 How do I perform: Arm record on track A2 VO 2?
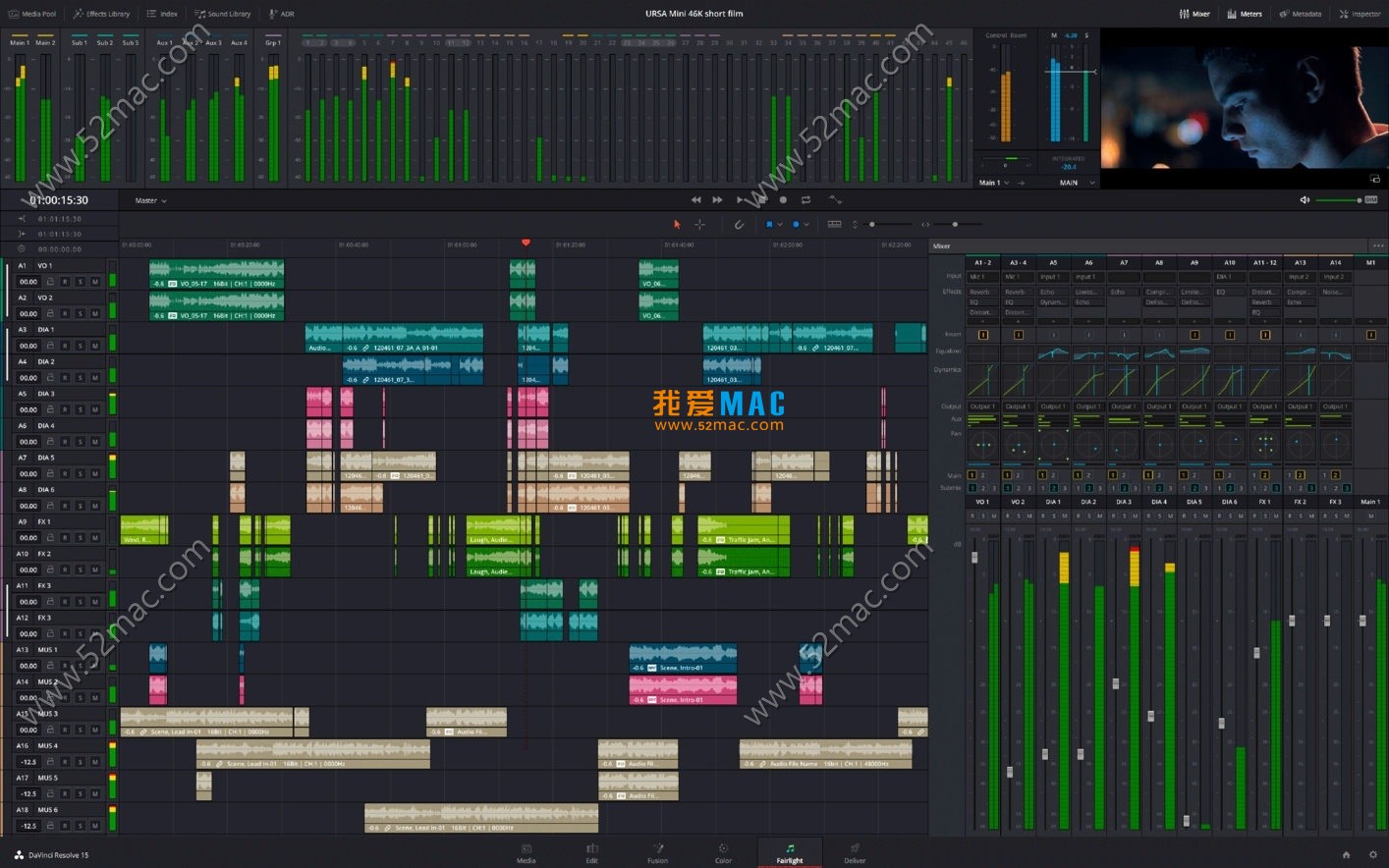[66, 314]
